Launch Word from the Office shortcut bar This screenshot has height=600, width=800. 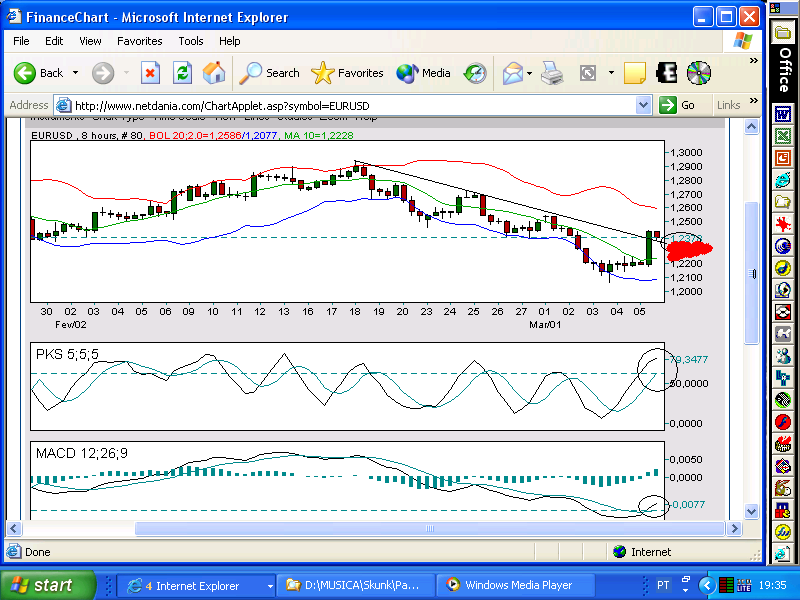(783, 114)
